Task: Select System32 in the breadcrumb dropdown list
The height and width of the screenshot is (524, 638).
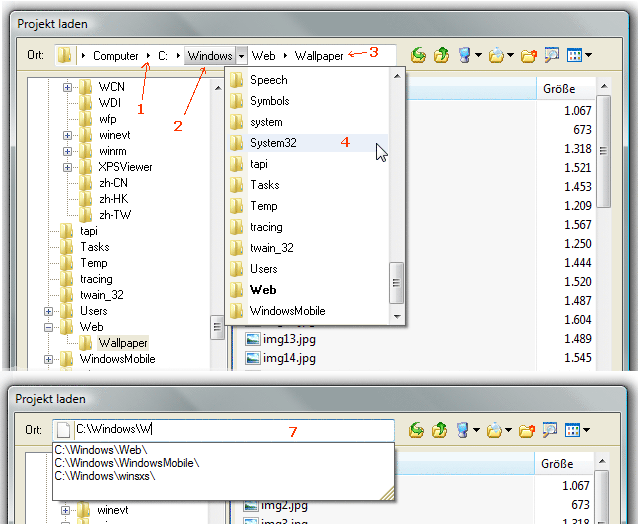Action: [273, 143]
